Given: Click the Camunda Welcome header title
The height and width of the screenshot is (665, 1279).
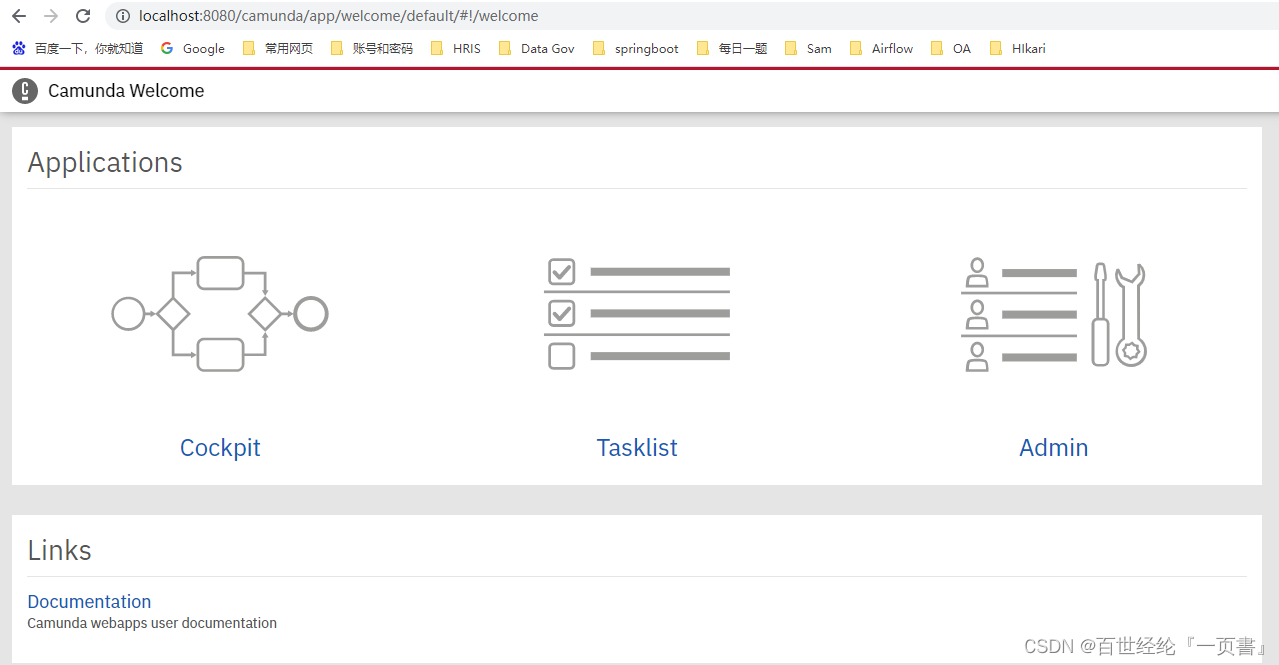Looking at the screenshot, I should 126,91.
